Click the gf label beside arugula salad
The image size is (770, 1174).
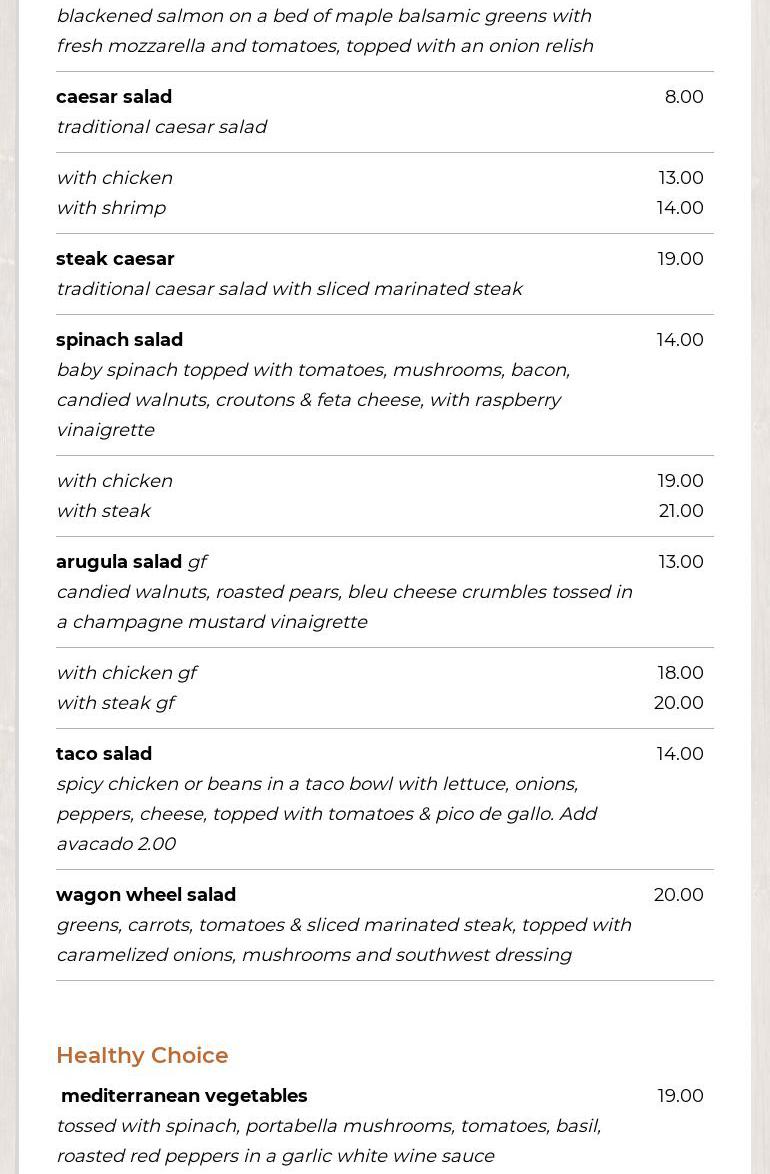pyautogui.click(x=197, y=562)
